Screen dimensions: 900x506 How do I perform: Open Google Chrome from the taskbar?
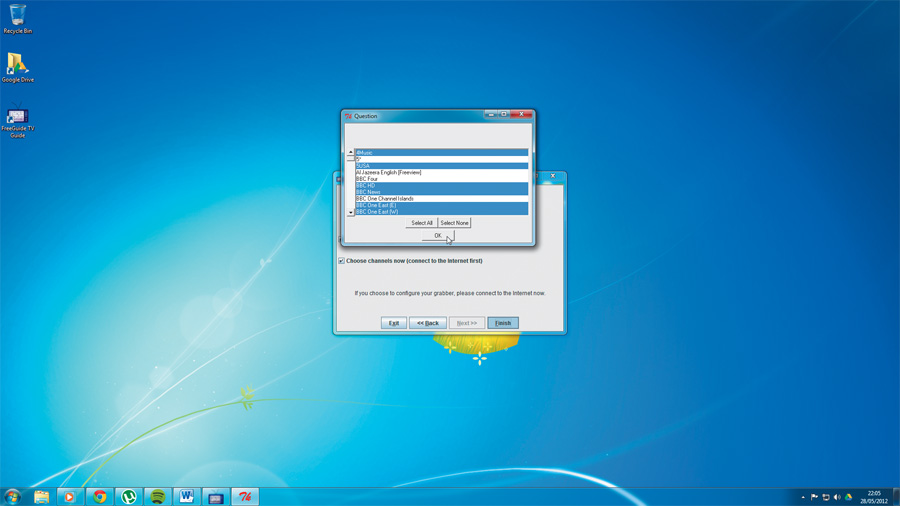click(x=99, y=496)
